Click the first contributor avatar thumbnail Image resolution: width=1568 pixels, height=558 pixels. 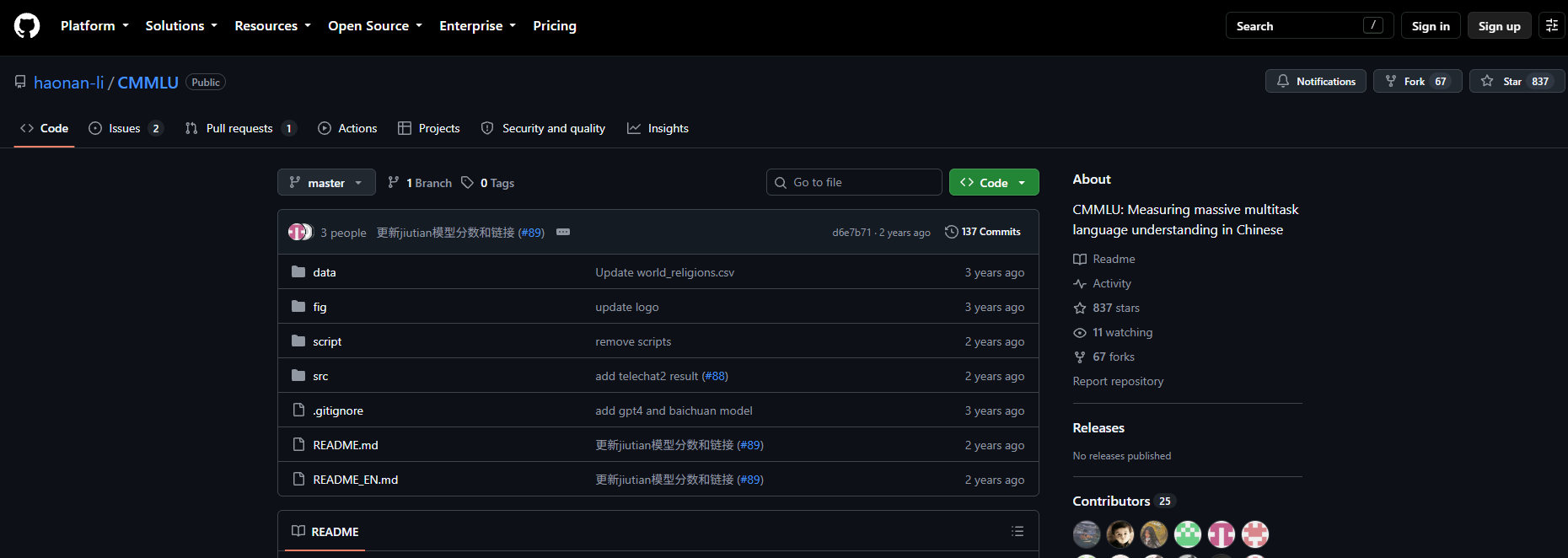tap(1087, 534)
